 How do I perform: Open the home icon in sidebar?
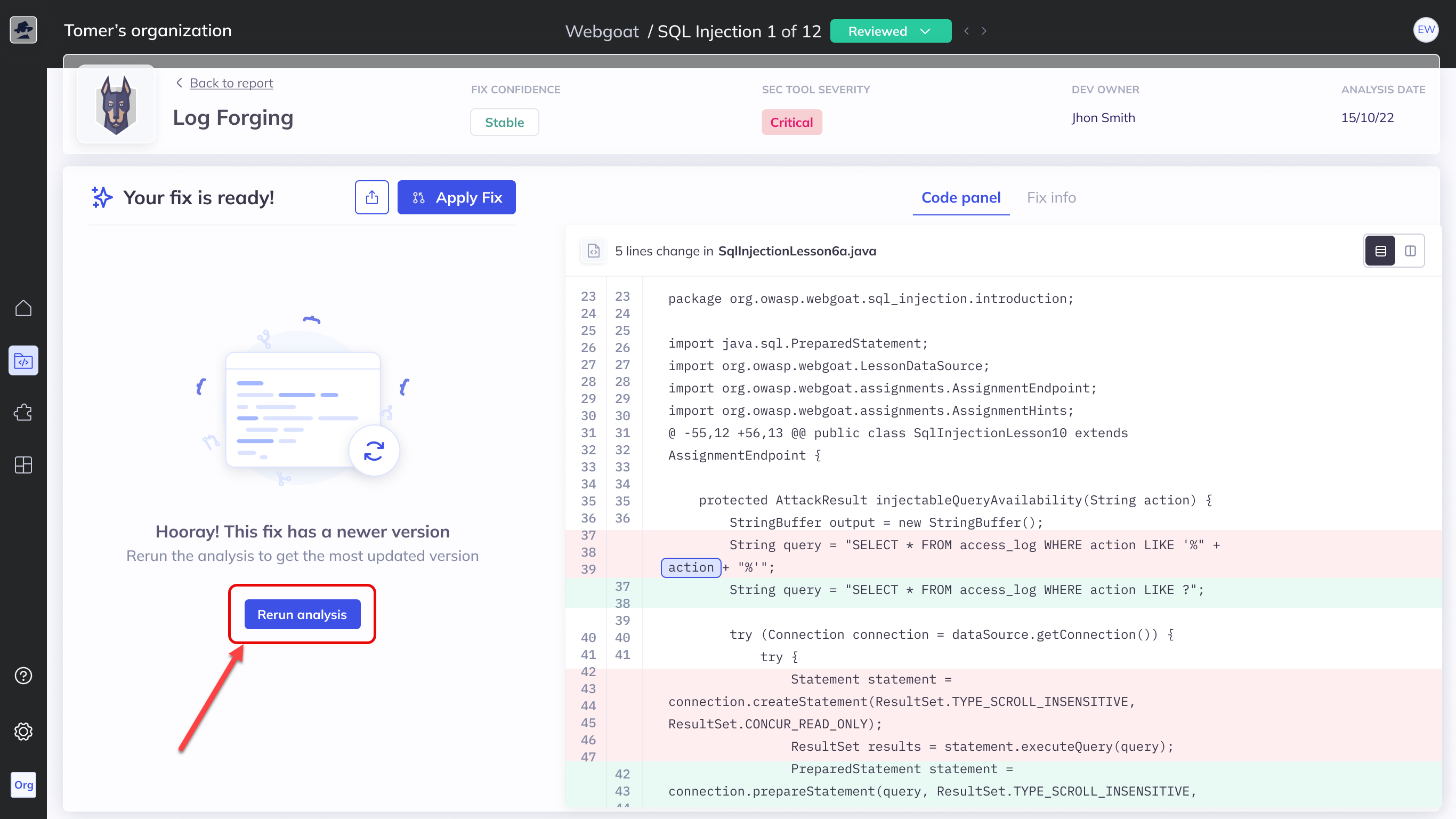coord(23,308)
